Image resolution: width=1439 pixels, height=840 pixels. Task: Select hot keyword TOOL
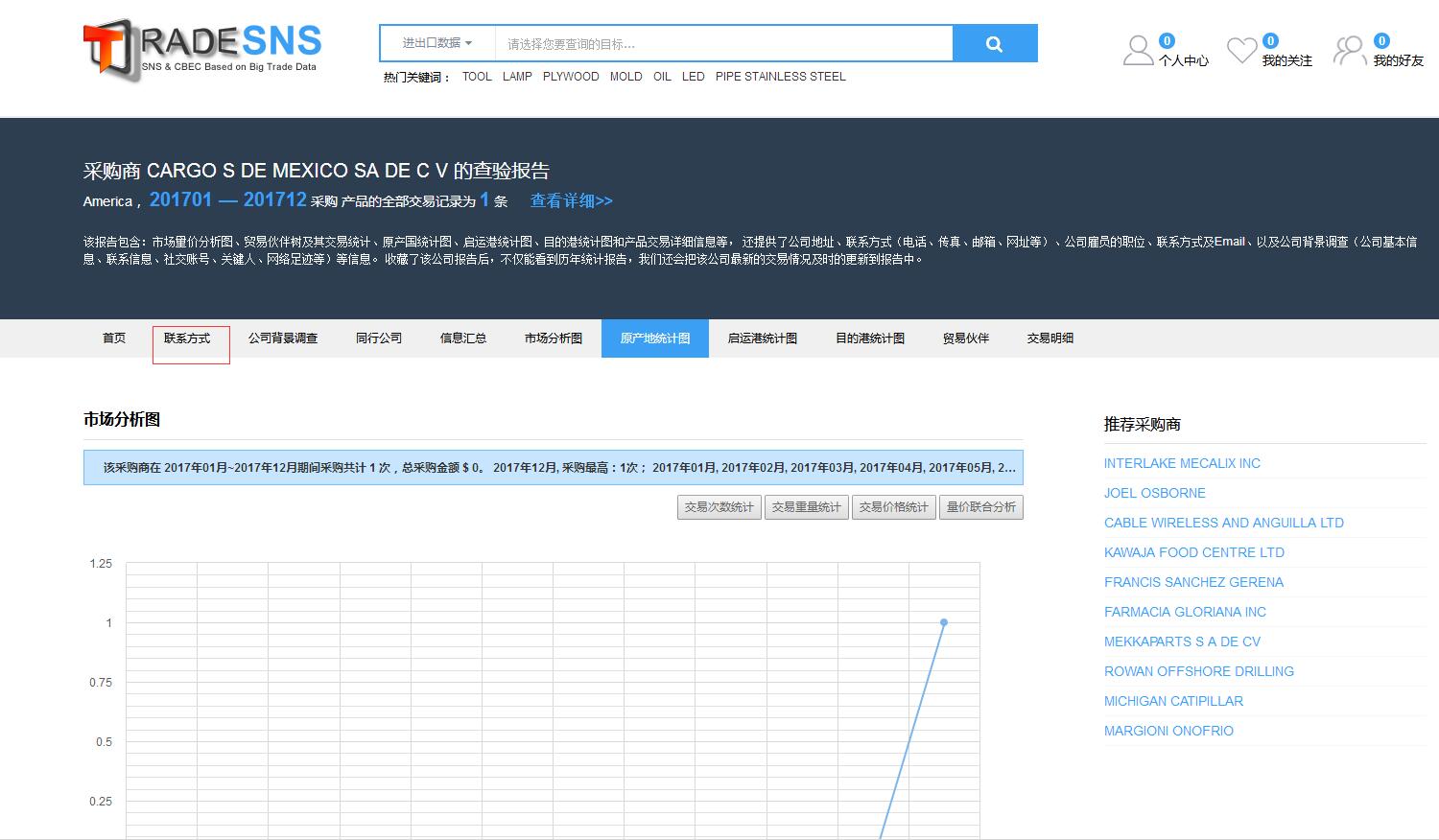tap(477, 77)
